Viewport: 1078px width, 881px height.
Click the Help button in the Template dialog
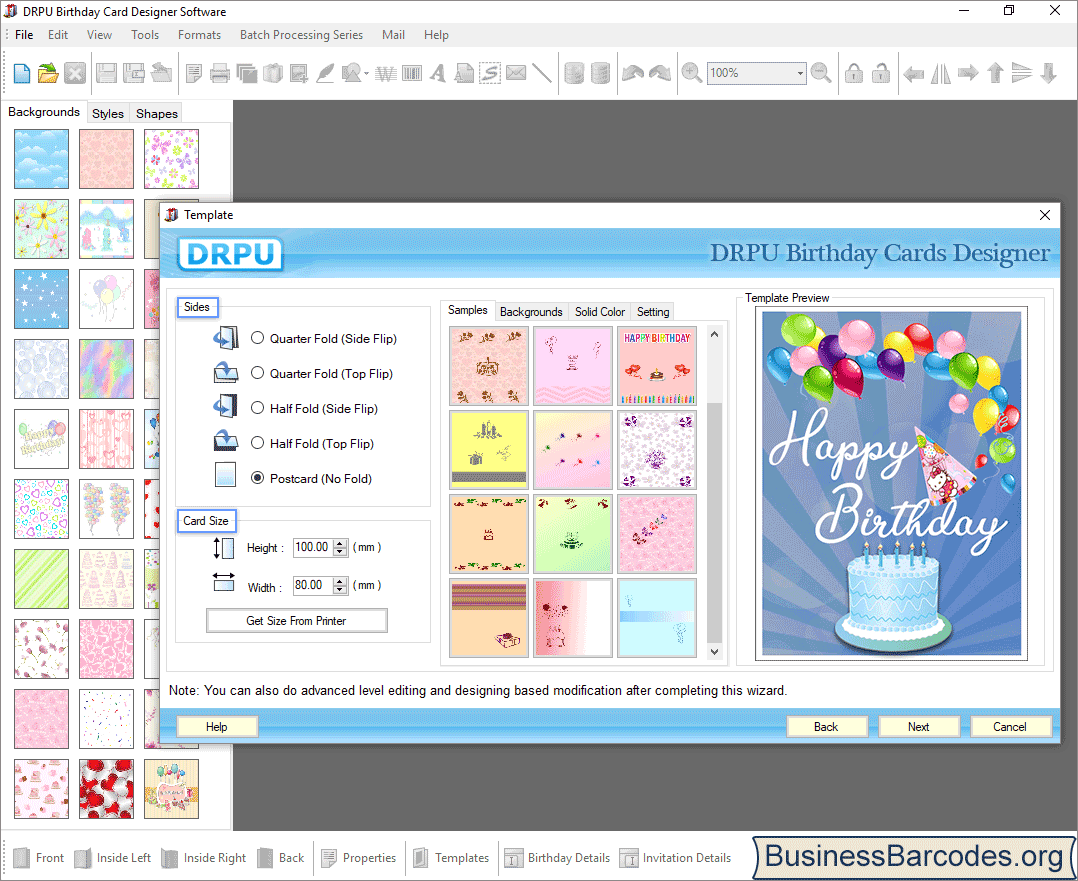pyautogui.click(x=217, y=726)
